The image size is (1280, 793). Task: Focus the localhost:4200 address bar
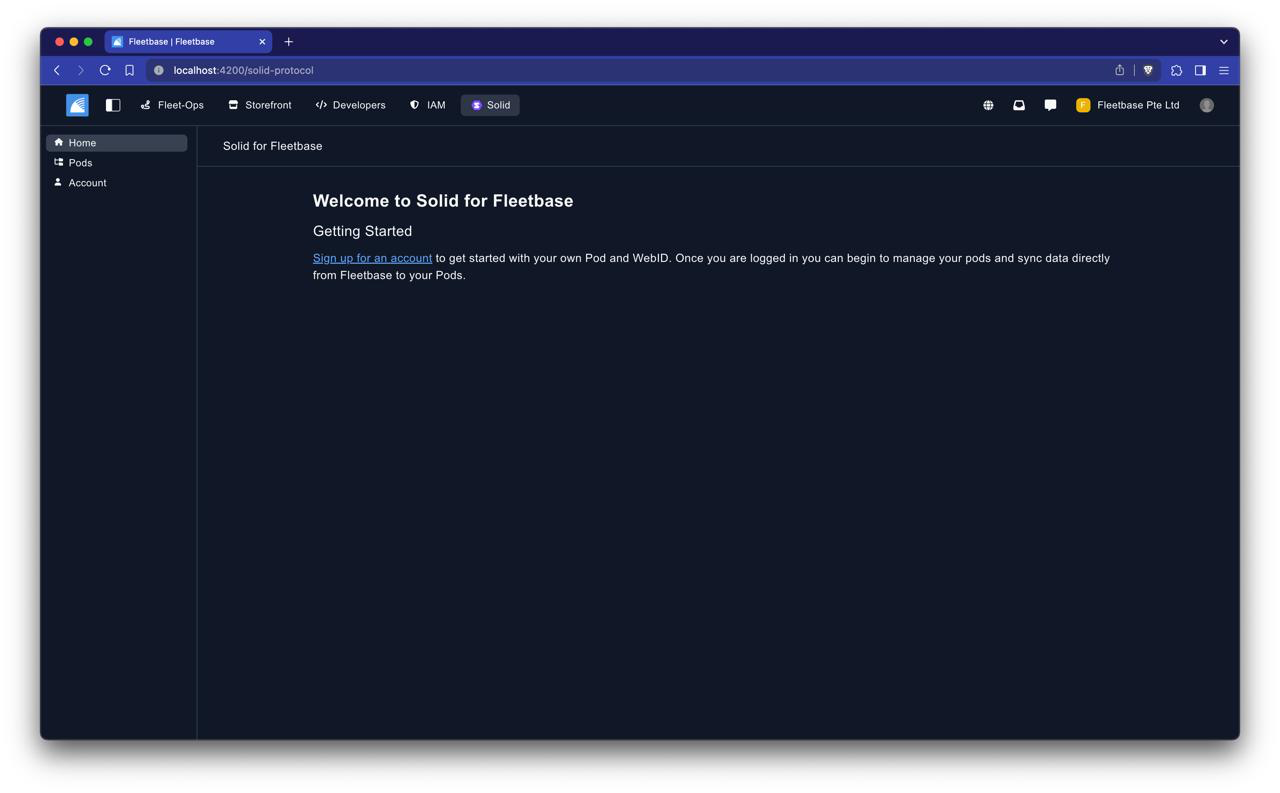[x=640, y=70]
